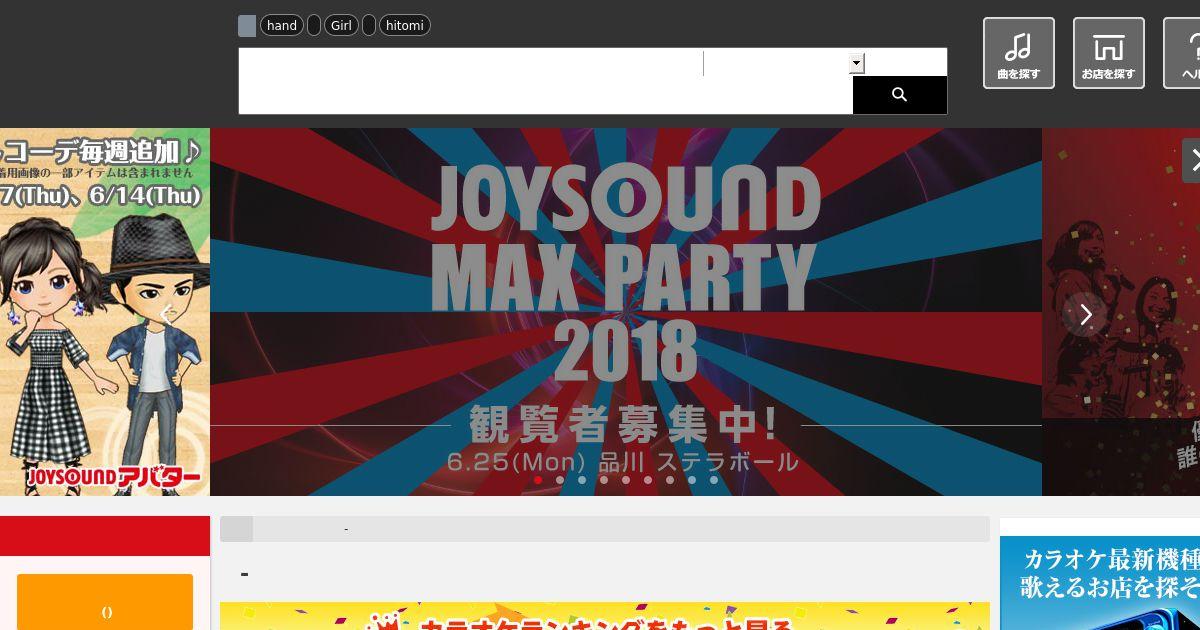Advance carousel with the right chevron arrow
1200x630 pixels.
1086,314
